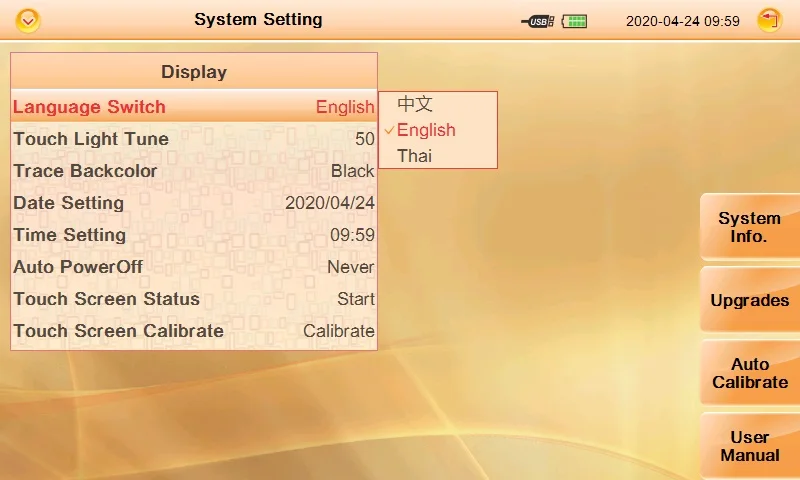
Task: Open Touch Light Tune setting
Action: pyautogui.click(x=194, y=139)
